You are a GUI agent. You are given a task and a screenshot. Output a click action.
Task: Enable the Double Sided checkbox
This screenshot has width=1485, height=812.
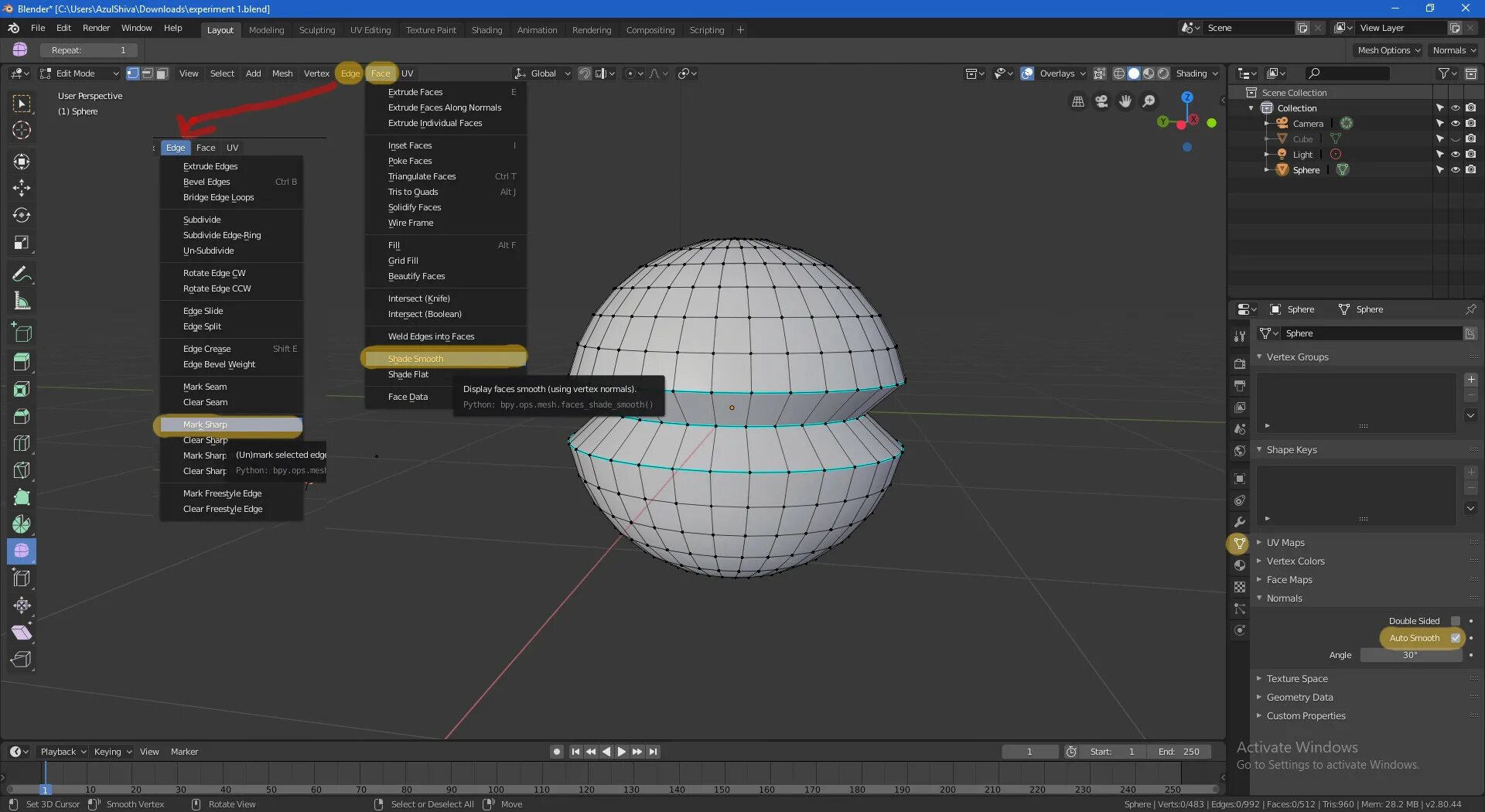(1456, 621)
